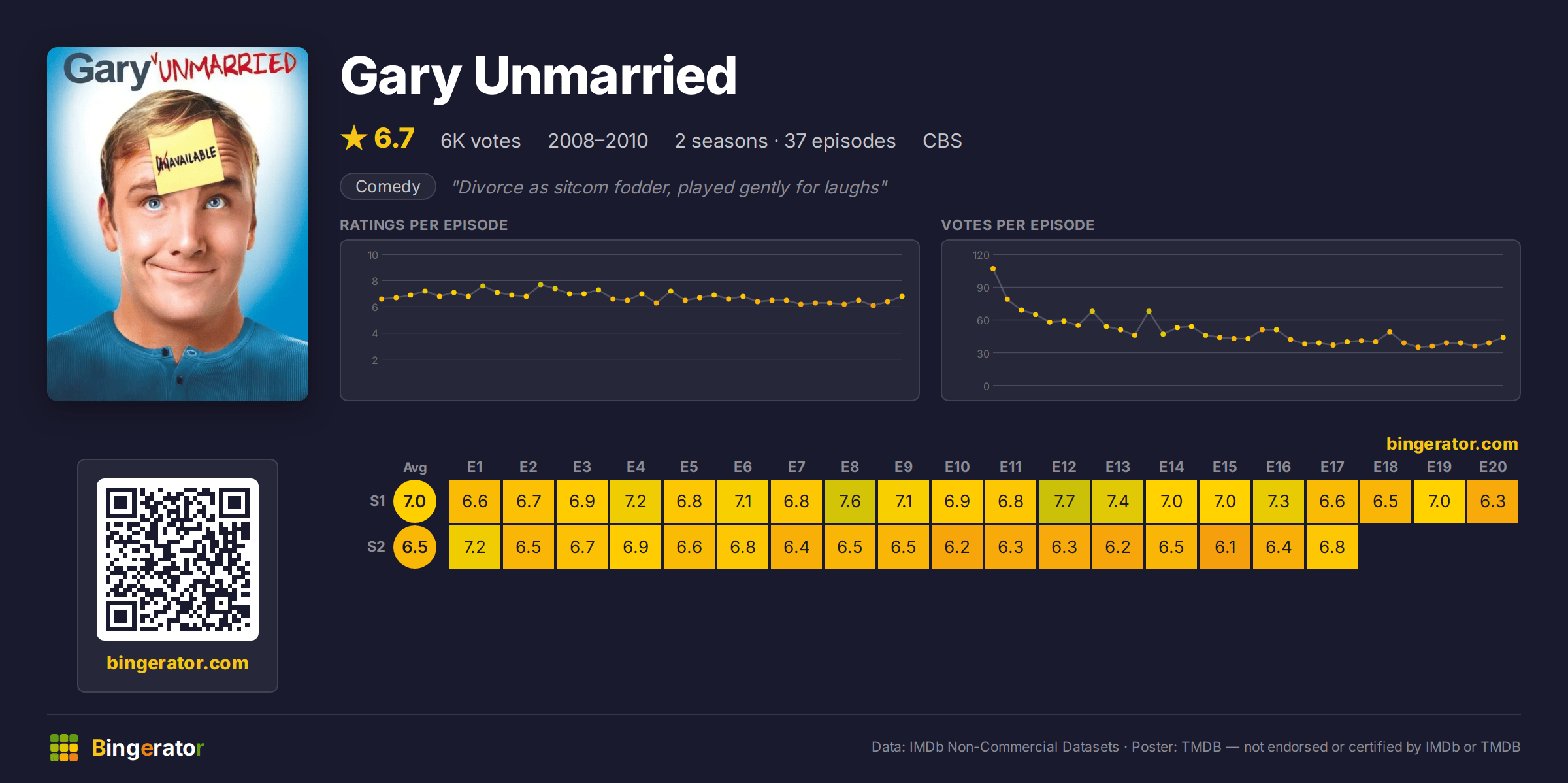
Task: Click the Bingerator brand name in footer
Action: tap(148, 748)
